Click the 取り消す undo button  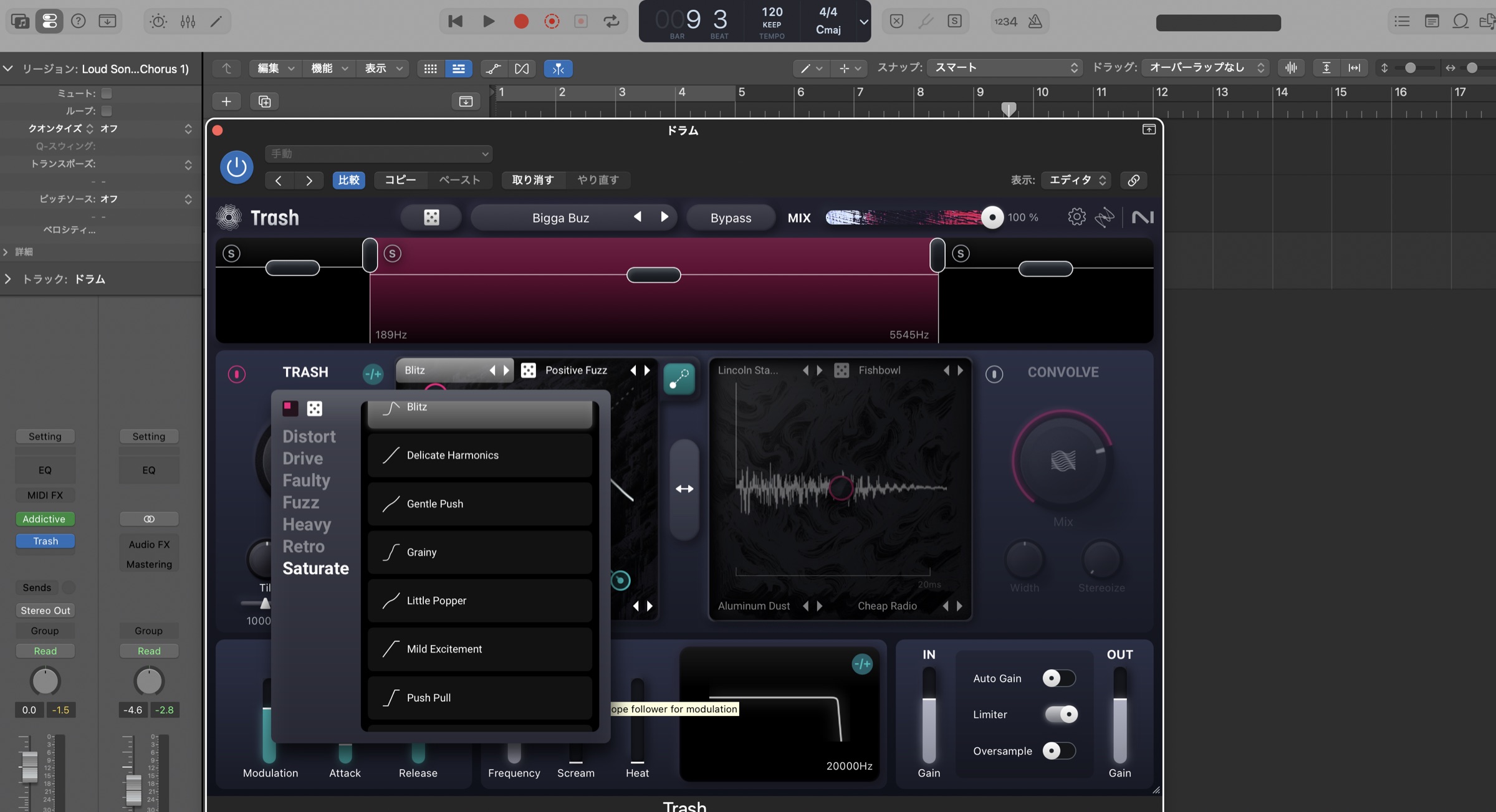pyautogui.click(x=533, y=180)
